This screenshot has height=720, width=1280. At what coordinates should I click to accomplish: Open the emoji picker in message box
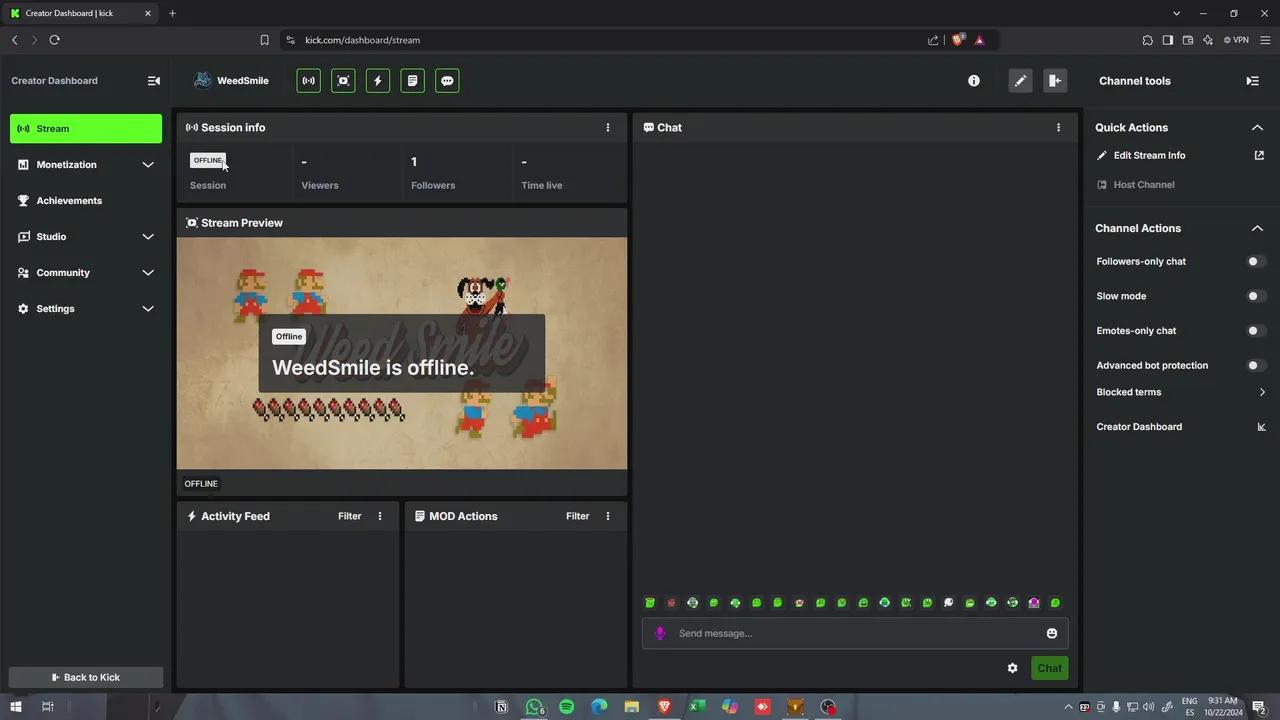pos(1052,633)
